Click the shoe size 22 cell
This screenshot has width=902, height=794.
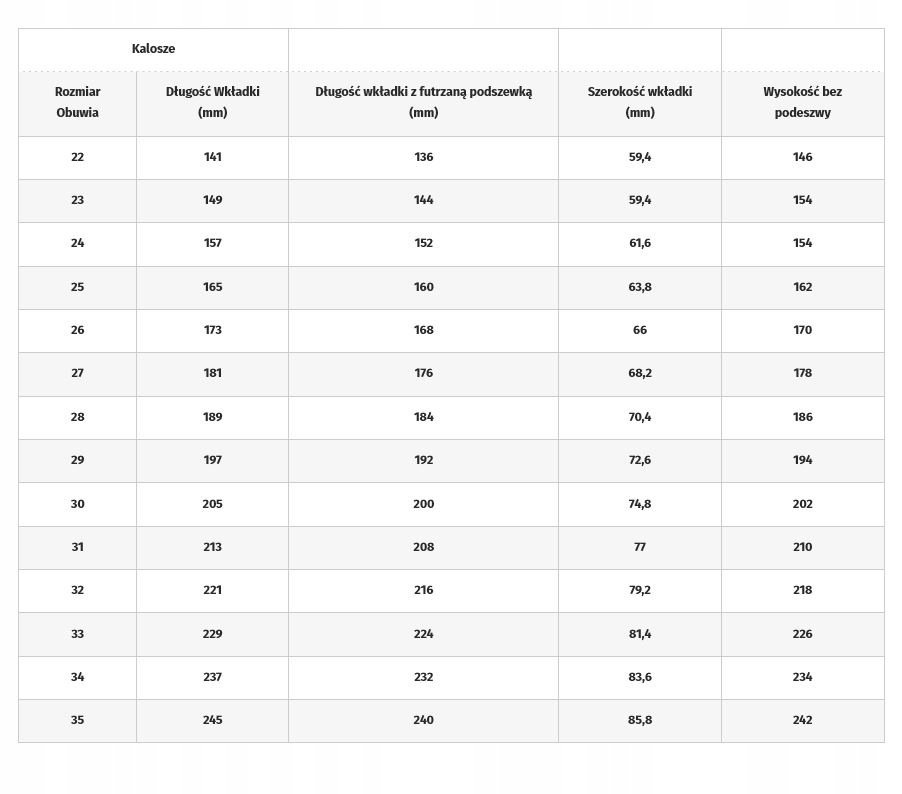[77, 157]
